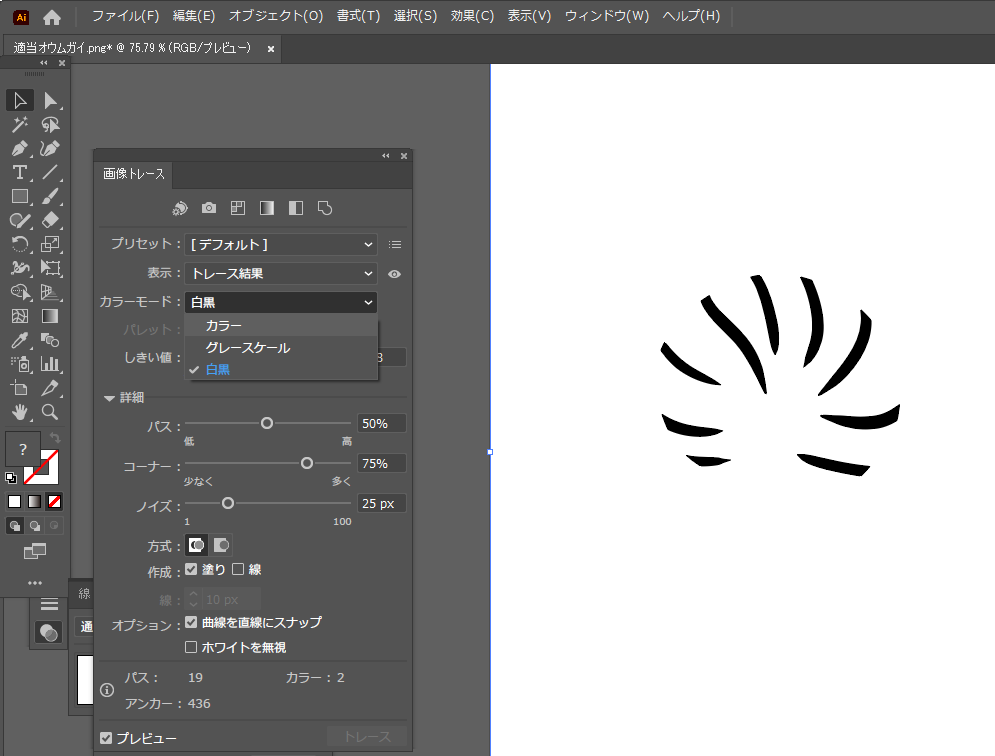The height and width of the screenshot is (756, 995).
Task: Click the High Color camera preset icon
Action: click(209, 208)
